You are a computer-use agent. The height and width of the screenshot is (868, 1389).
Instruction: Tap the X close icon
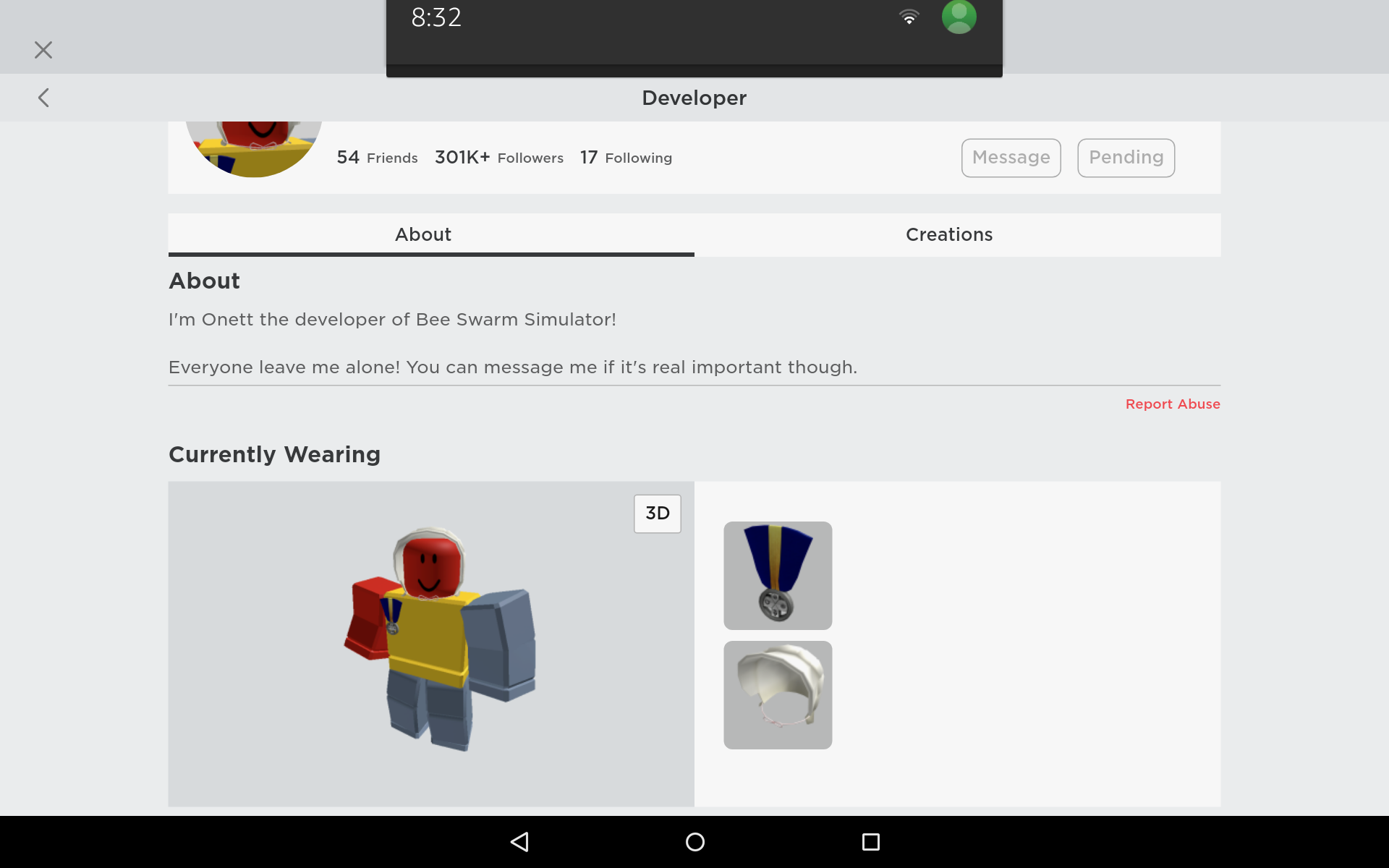pos(43,50)
